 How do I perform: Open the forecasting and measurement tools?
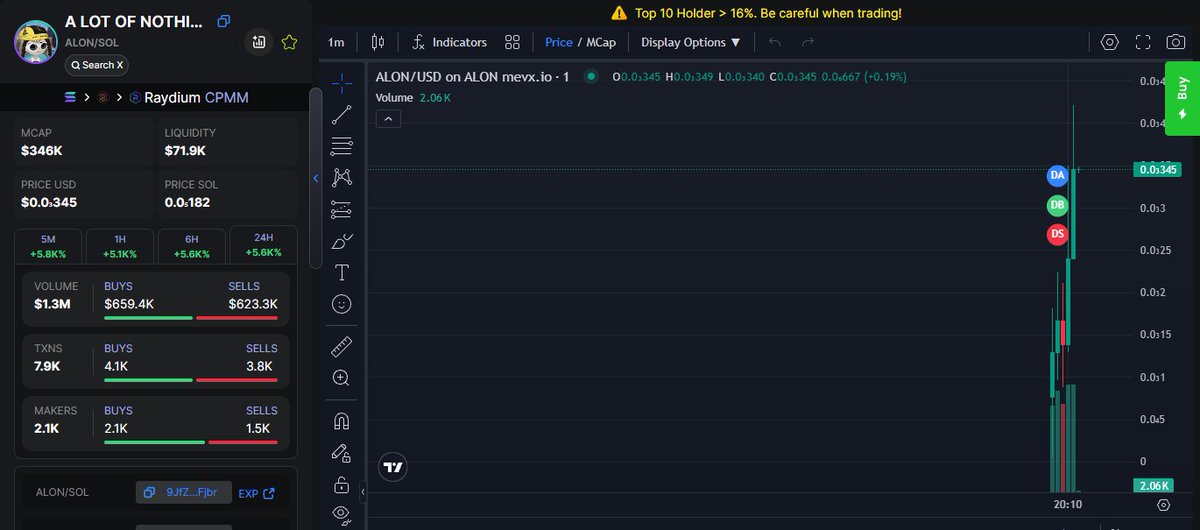pyautogui.click(x=341, y=210)
